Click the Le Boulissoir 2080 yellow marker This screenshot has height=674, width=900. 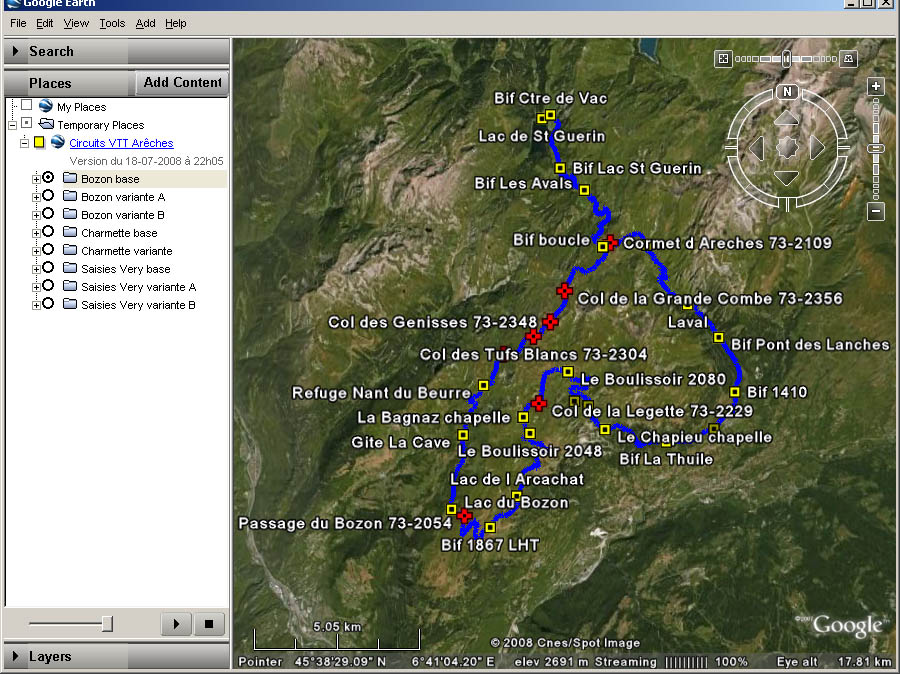click(x=568, y=371)
